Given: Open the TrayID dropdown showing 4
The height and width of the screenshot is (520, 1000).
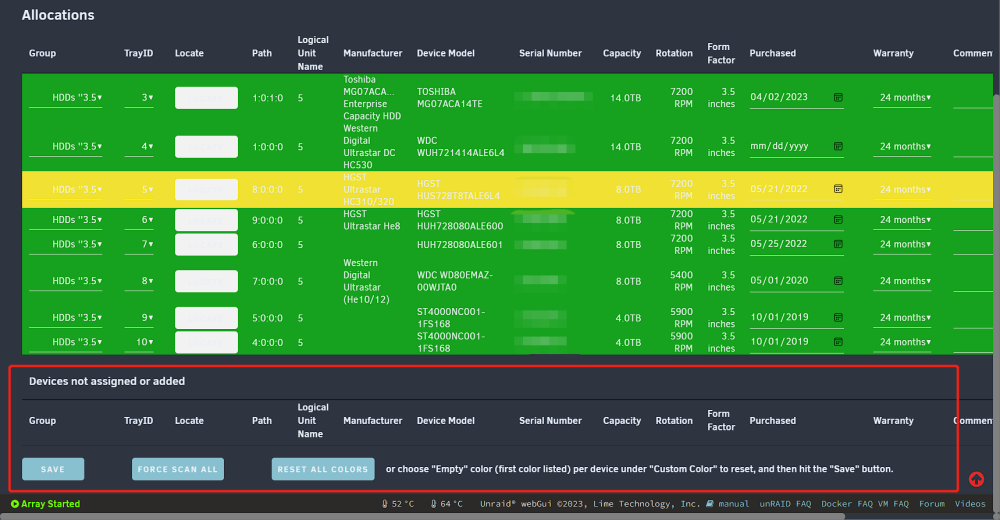Looking at the screenshot, I should (x=139, y=147).
